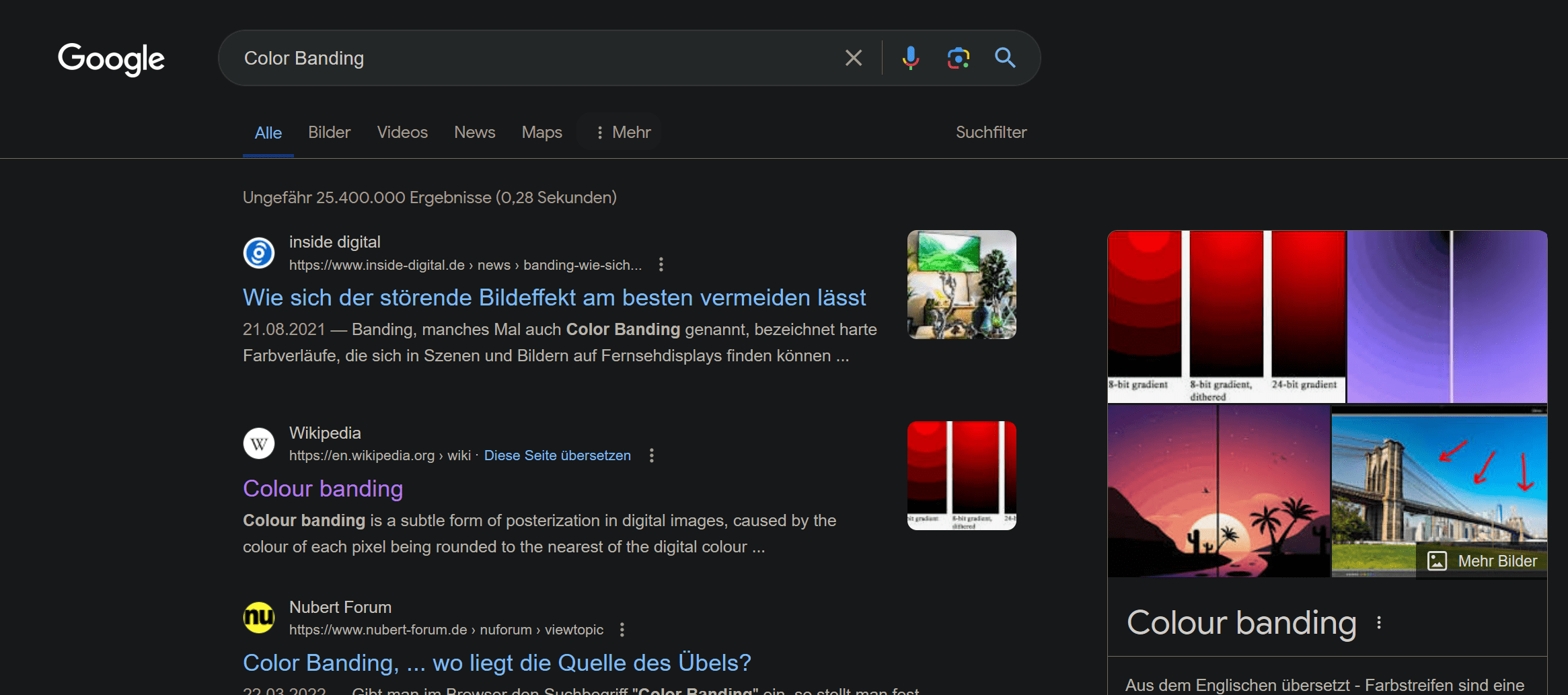Switch to the Videos tab
The image size is (1568, 695).
pos(402,132)
